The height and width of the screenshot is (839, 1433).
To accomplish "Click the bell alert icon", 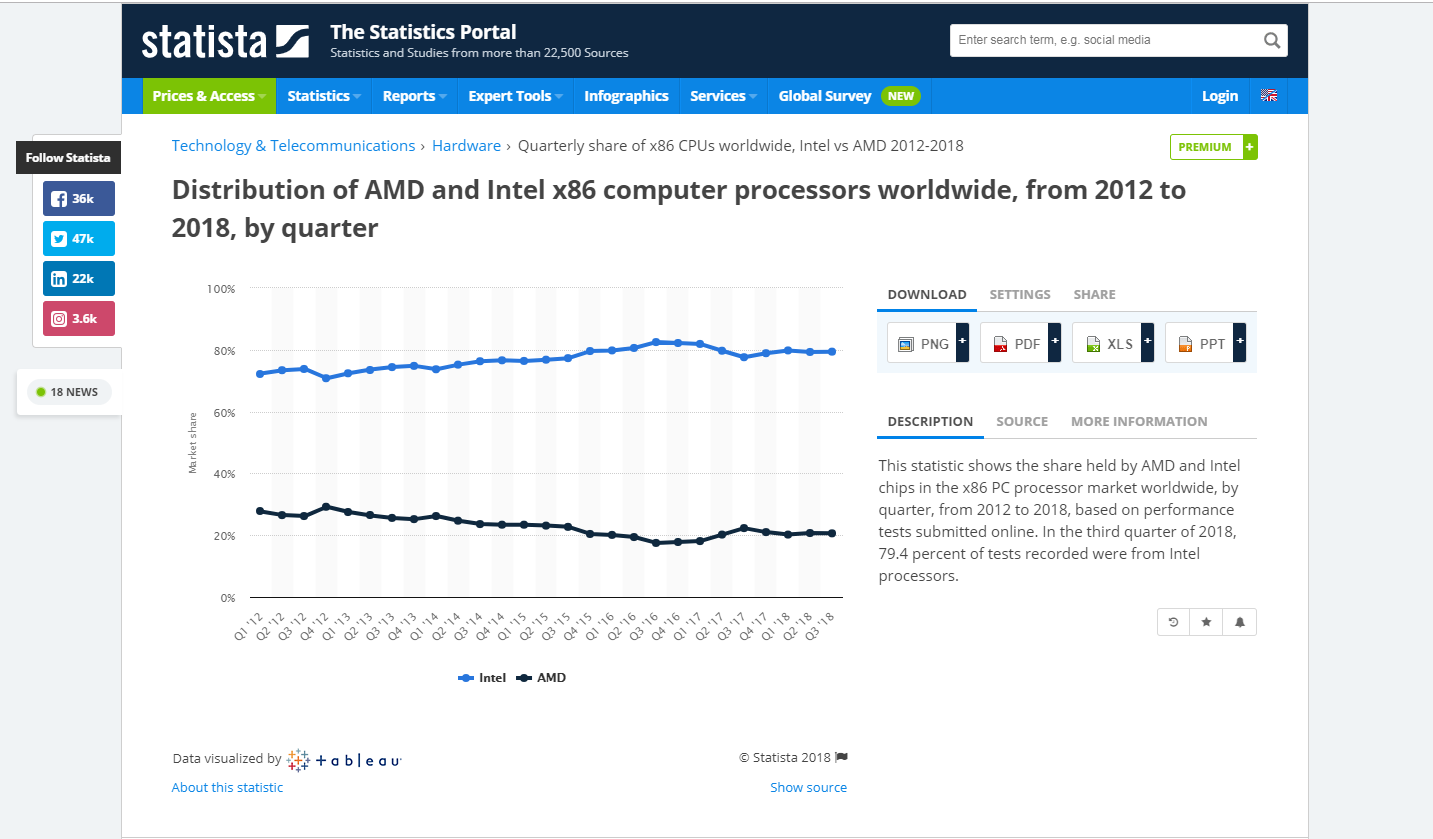I will click(1240, 622).
